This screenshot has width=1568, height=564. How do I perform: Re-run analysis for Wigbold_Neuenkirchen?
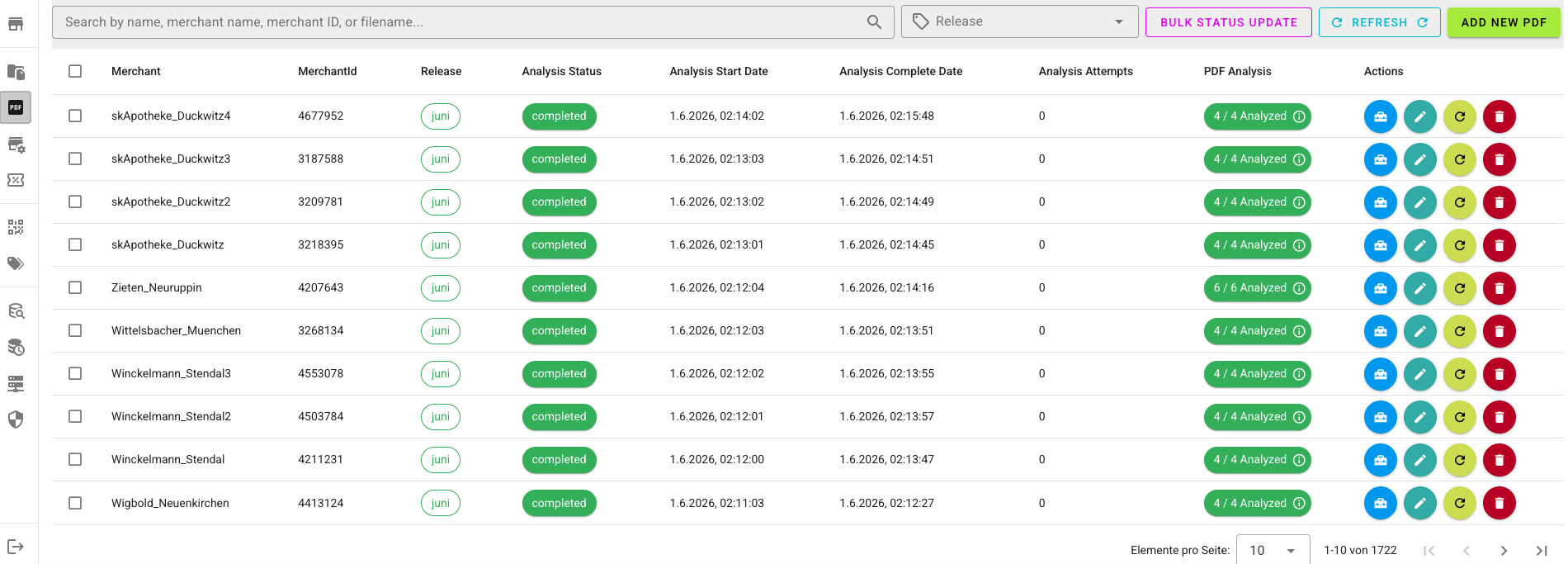tap(1460, 503)
